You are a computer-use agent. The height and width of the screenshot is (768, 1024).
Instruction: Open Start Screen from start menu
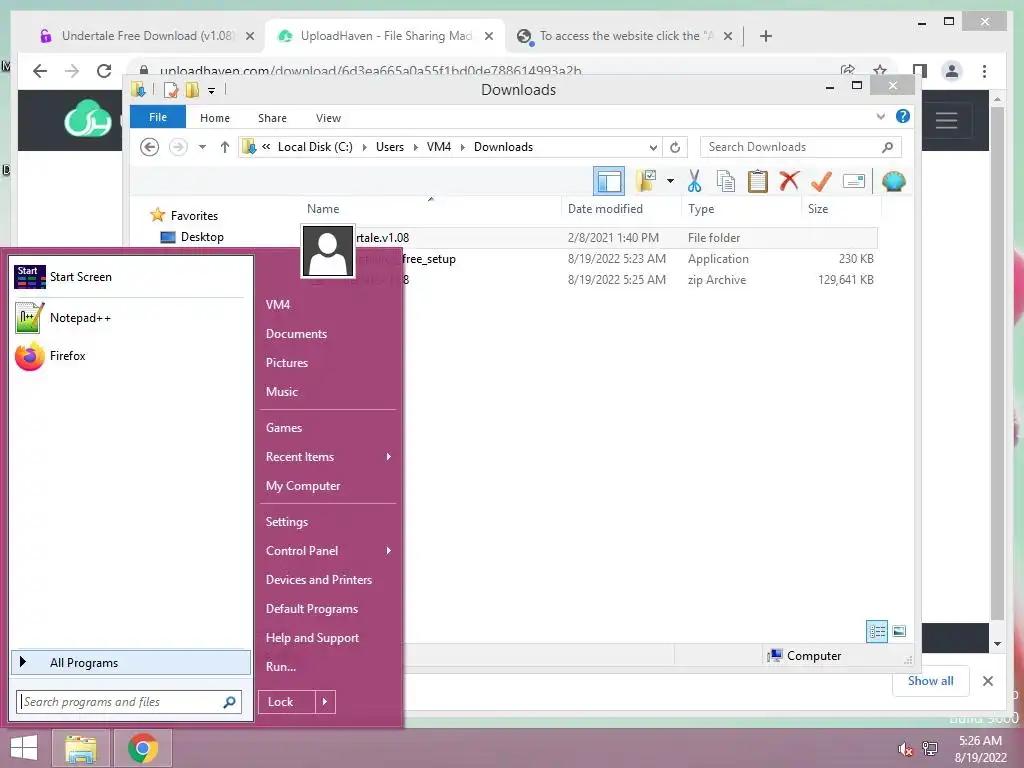click(x=129, y=277)
